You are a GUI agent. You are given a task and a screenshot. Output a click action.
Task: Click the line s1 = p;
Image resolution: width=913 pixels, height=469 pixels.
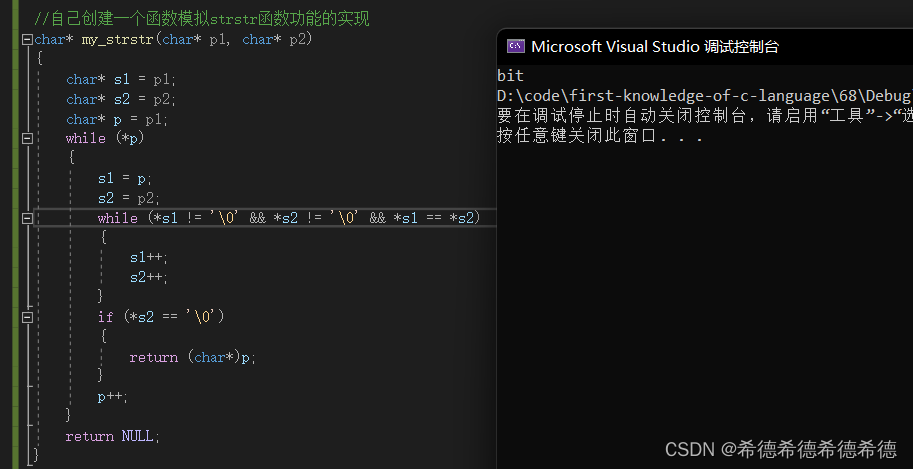point(125,178)
